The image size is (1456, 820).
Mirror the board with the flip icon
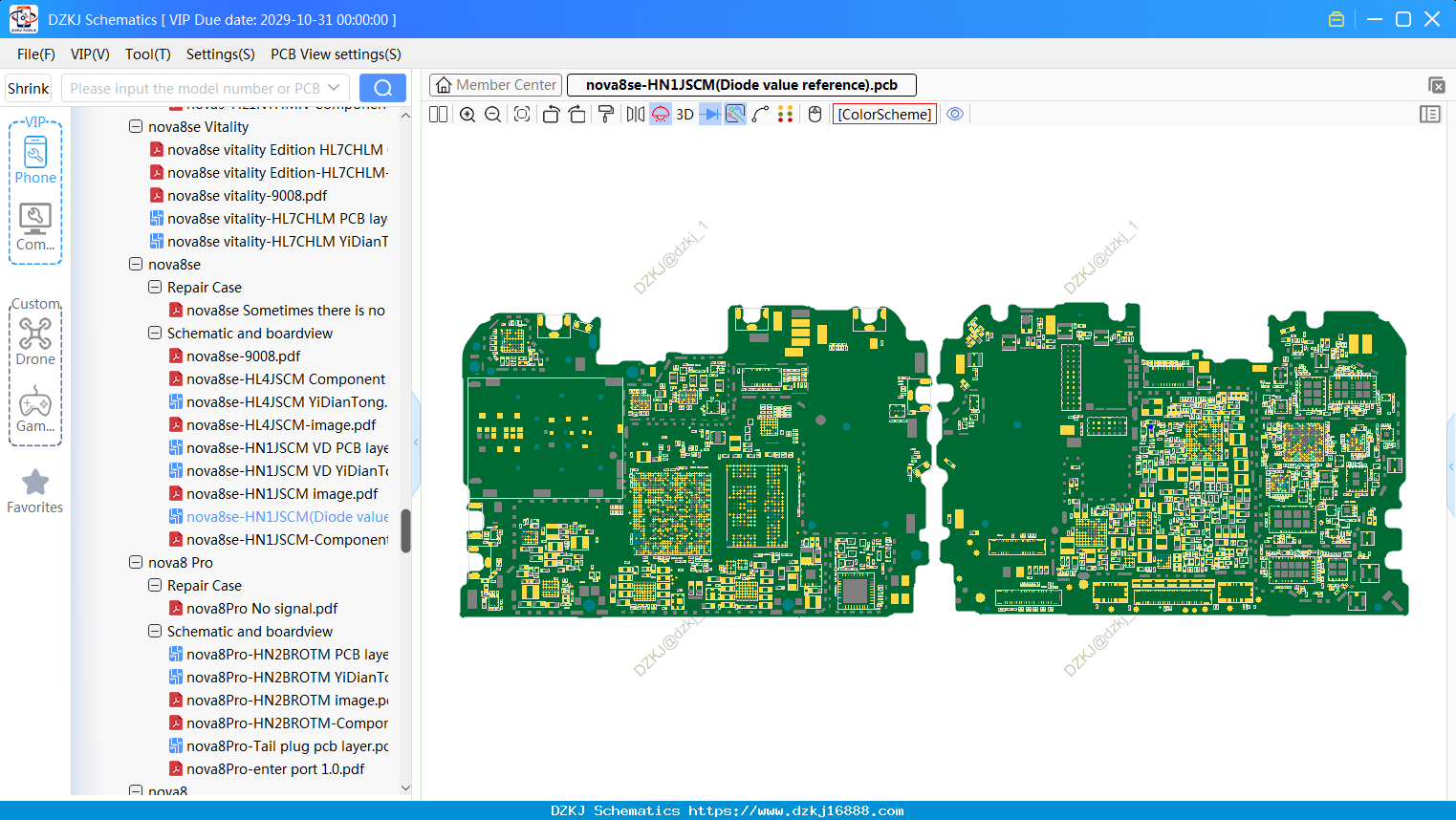point(636,114)
